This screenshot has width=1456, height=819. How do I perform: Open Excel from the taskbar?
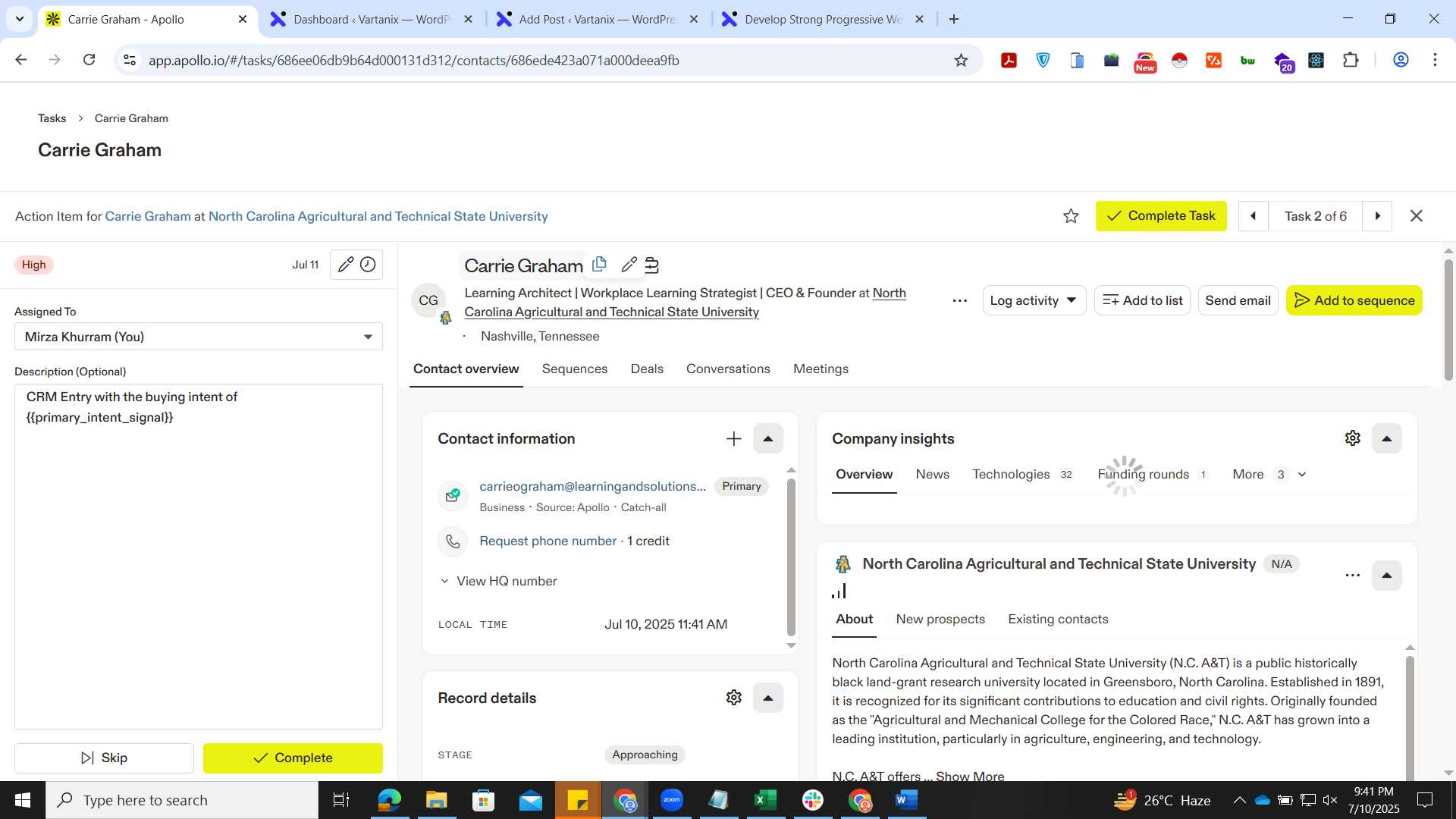[x=765, y=800]
